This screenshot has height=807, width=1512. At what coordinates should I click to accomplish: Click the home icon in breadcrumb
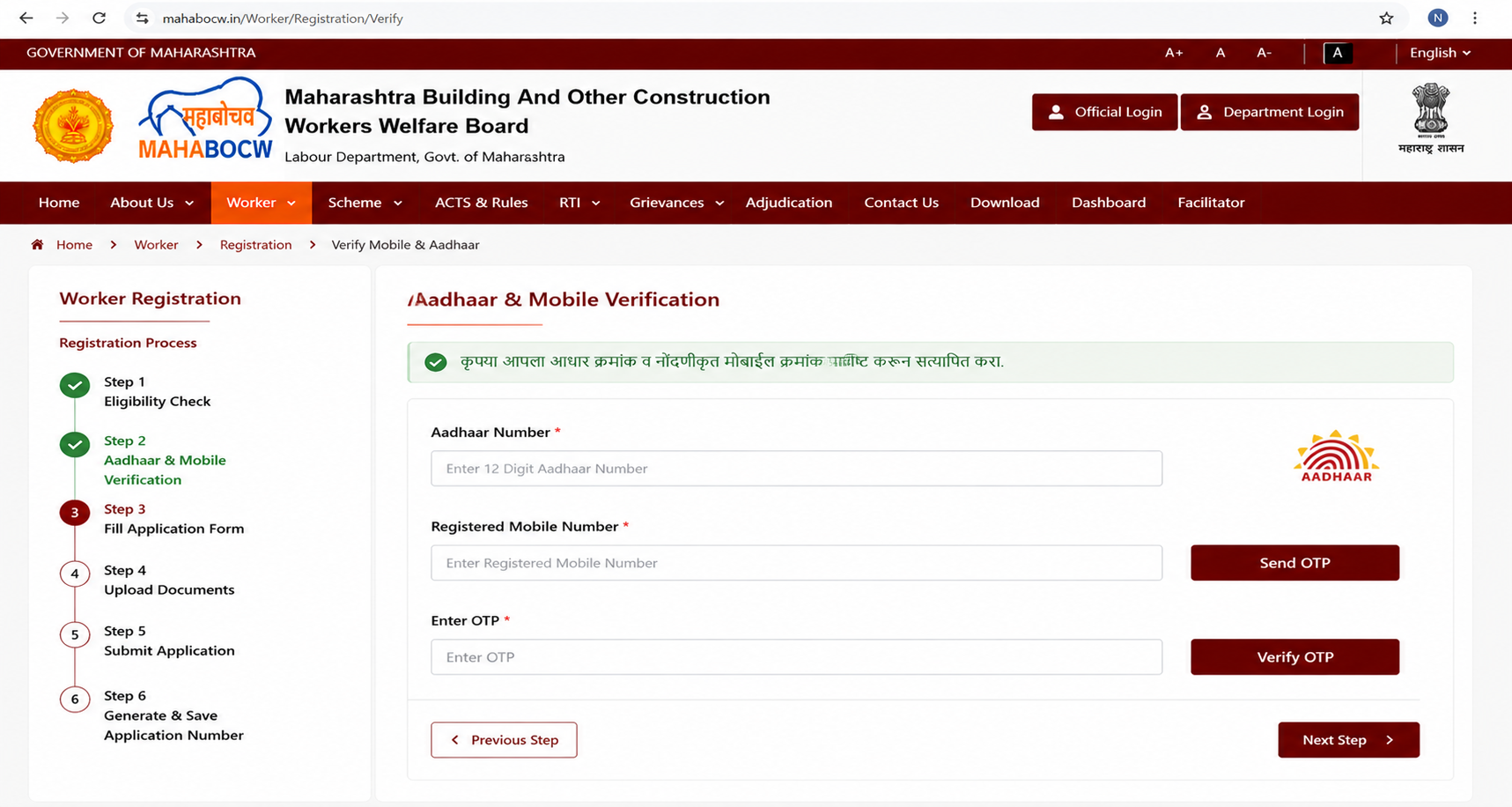tap(37, 245)
